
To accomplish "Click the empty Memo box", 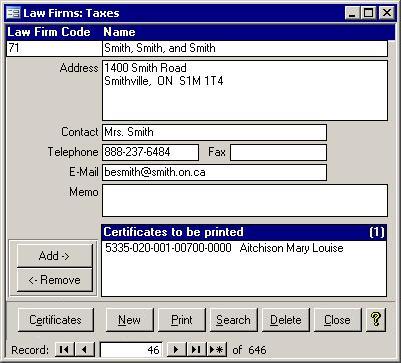I will [x=245, y=200].
